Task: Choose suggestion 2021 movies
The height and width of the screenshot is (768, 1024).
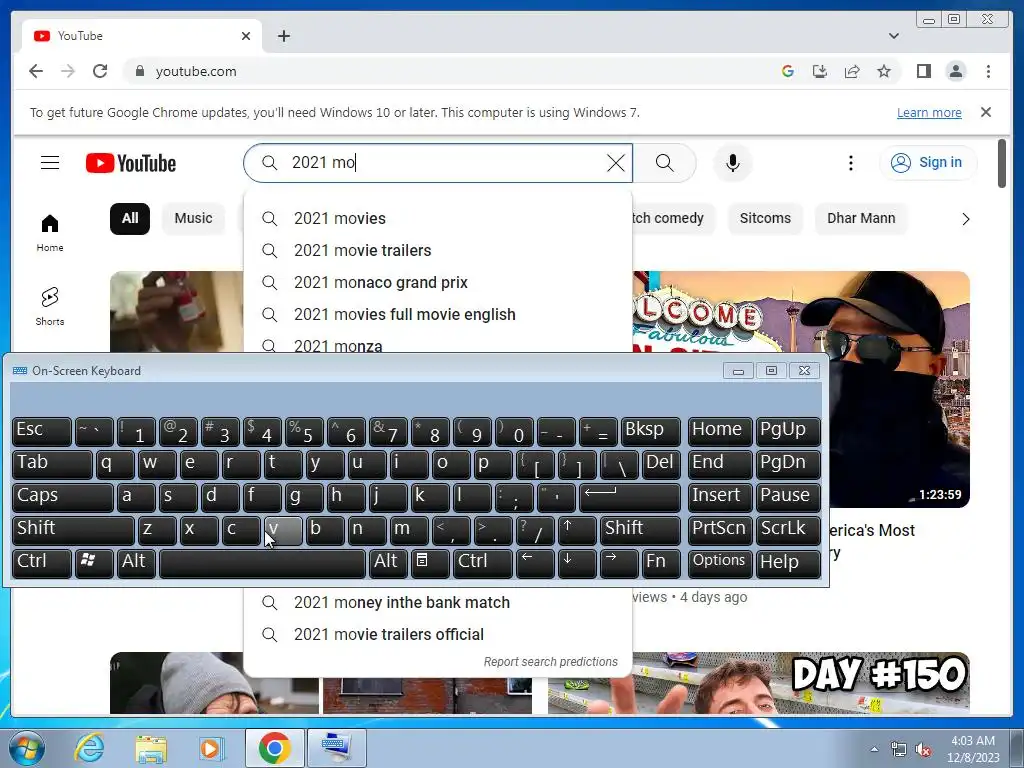Action: [x=438, y=218]
